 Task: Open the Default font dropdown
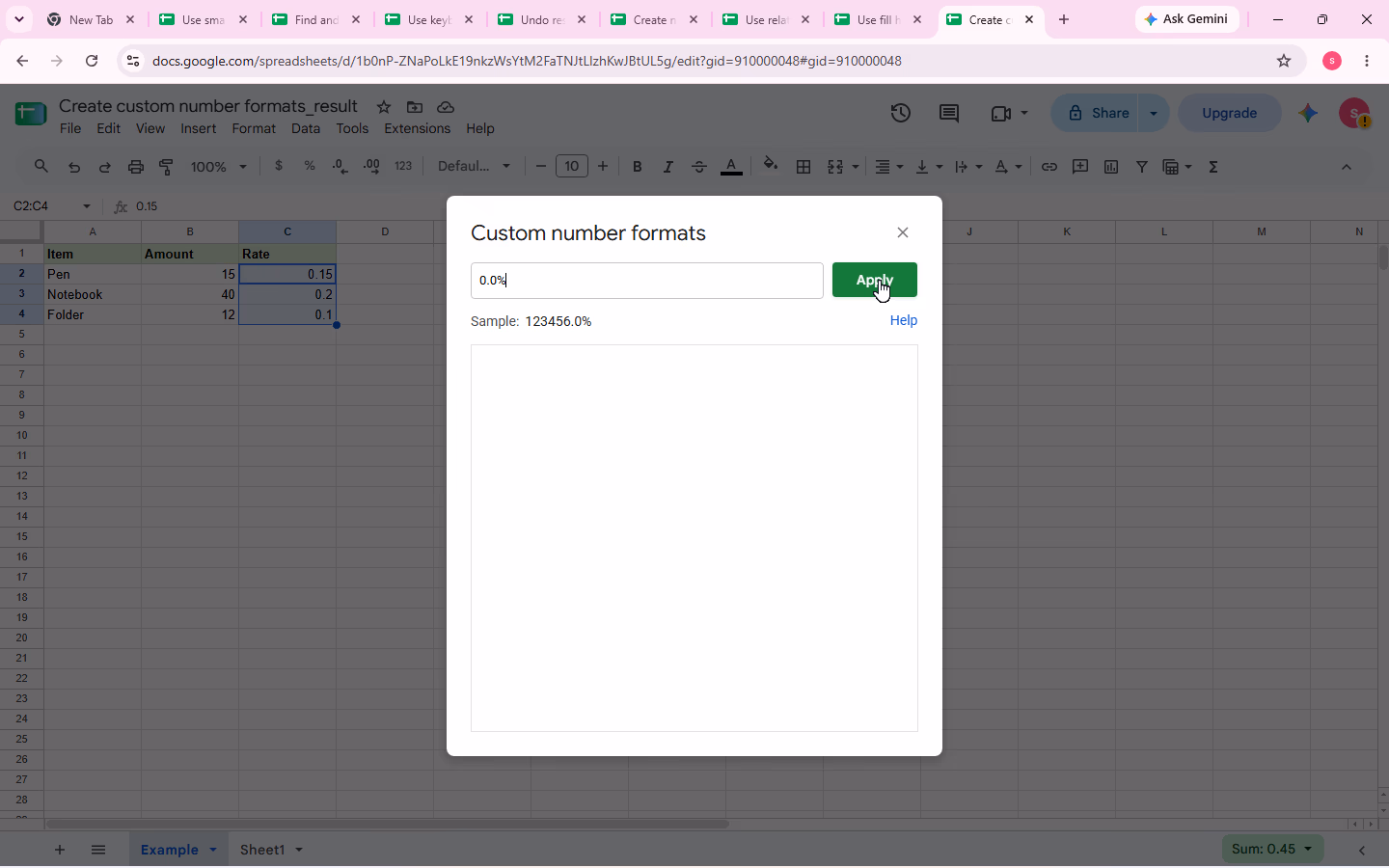(474, 166)
